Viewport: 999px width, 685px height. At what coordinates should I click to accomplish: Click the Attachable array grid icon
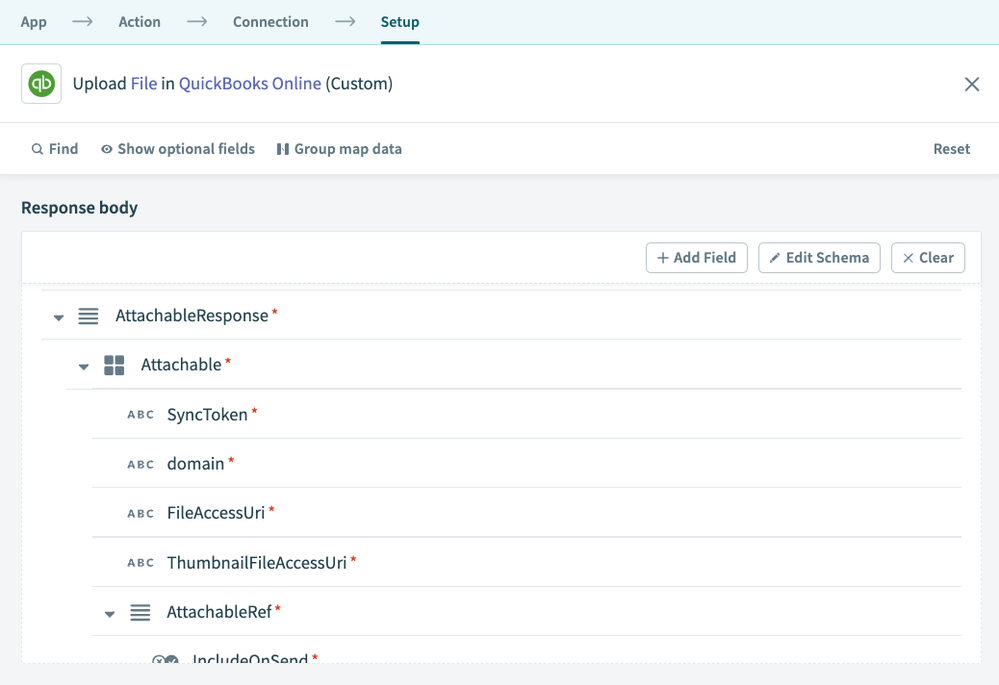coord(114,365)
